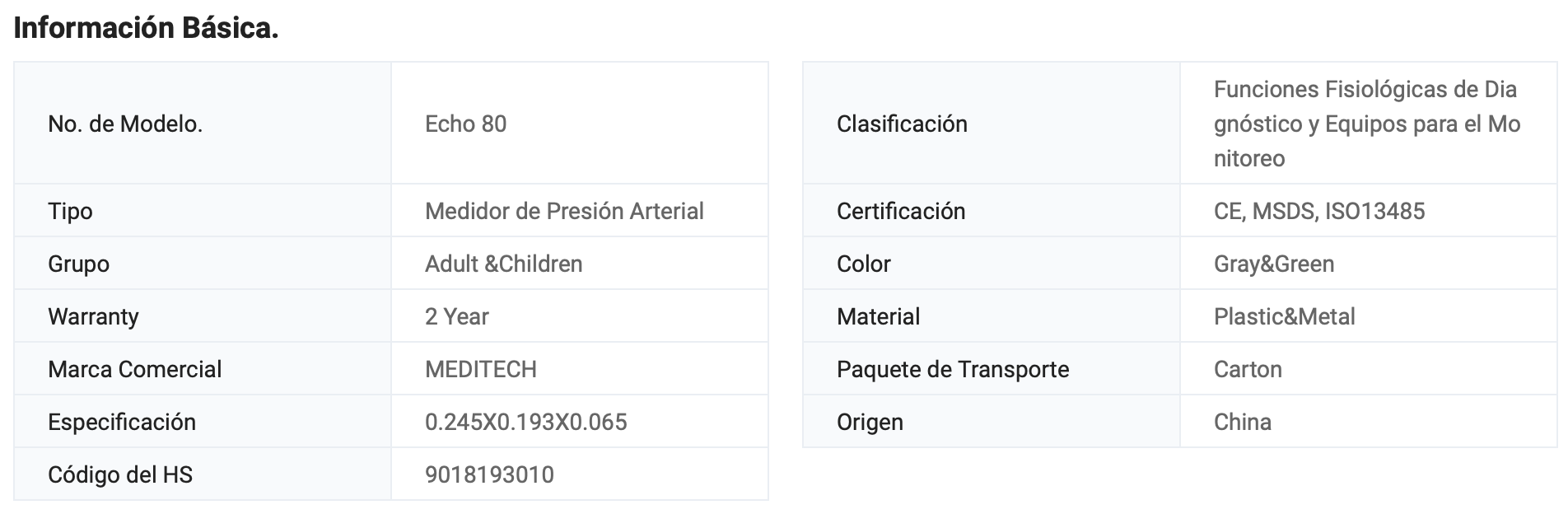Screen dimensions: 1568x514
Task: Click the Plastic&Metal material value
Action: 1284,316
